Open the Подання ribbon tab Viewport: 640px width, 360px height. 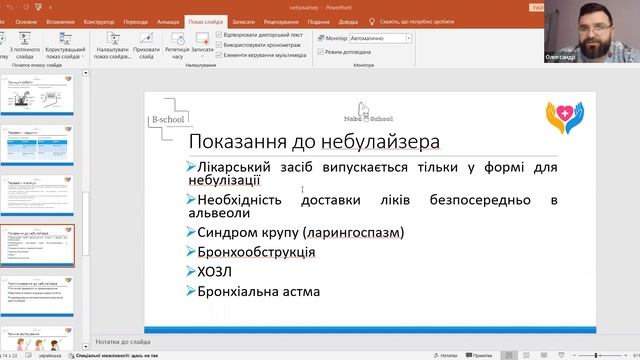318,22
